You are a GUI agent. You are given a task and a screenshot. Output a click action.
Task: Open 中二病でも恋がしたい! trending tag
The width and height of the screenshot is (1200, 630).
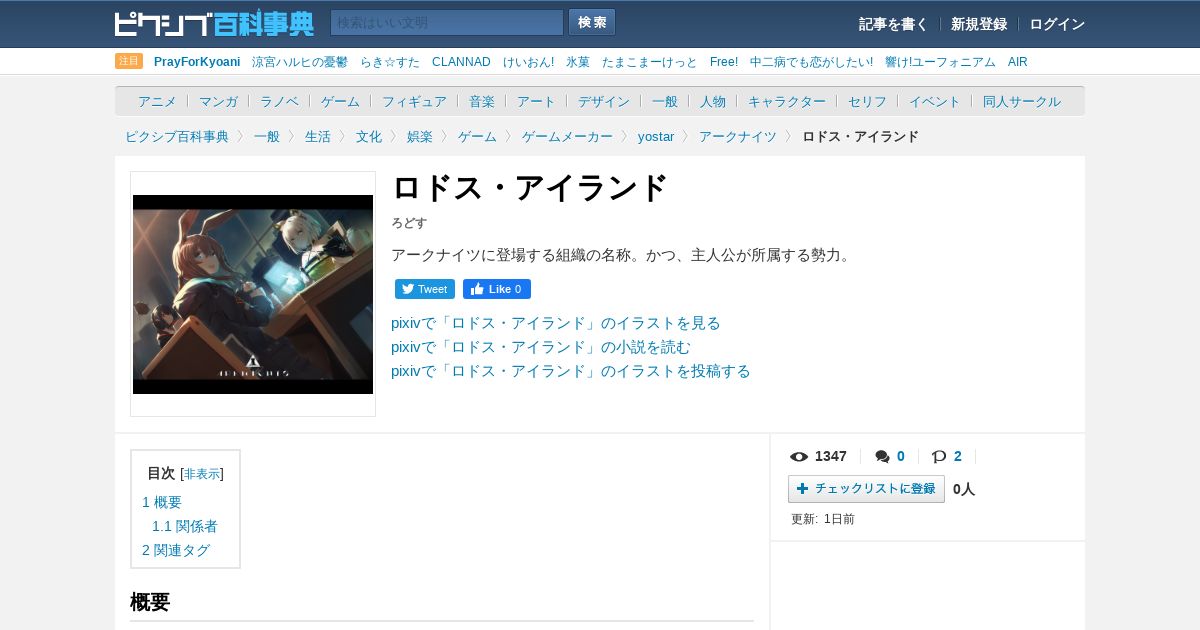(811, 62)
